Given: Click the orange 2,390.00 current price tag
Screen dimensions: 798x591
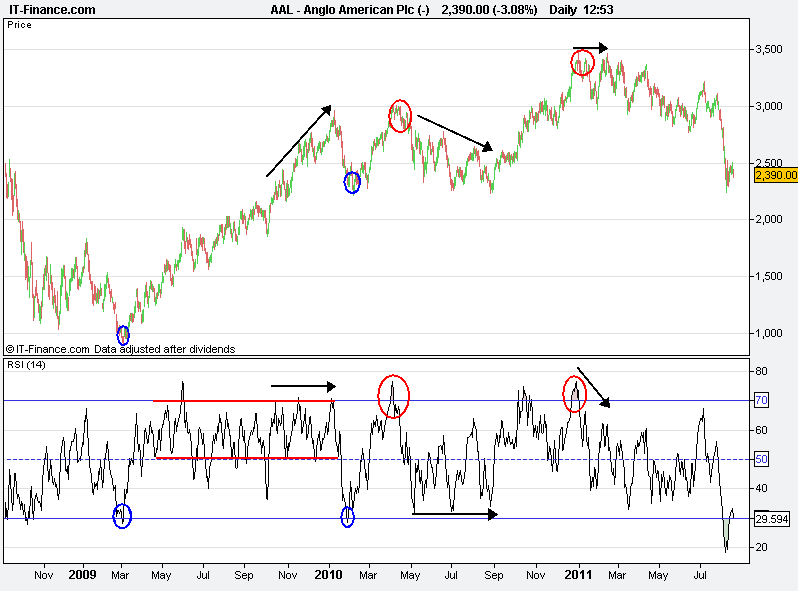Looking at the screenshot, I should (775, 175).
